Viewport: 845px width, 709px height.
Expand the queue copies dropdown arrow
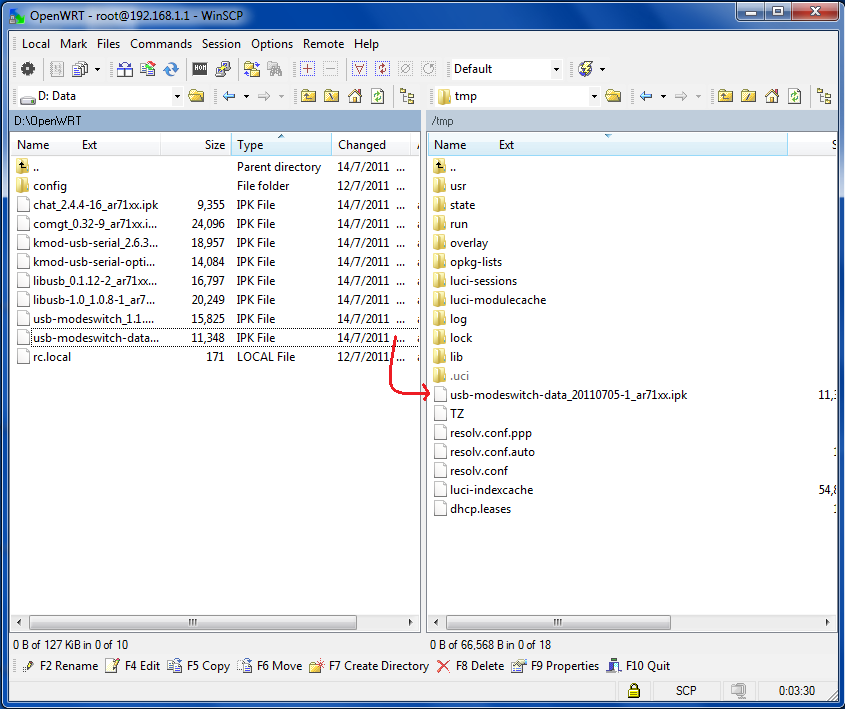click(97, 69)
